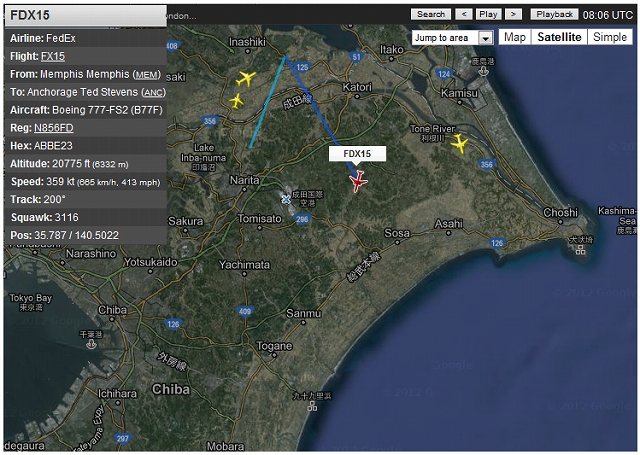Switch to the Simple view
The width and height of the screenshot is (640, 455).
(x=610, y=37)
